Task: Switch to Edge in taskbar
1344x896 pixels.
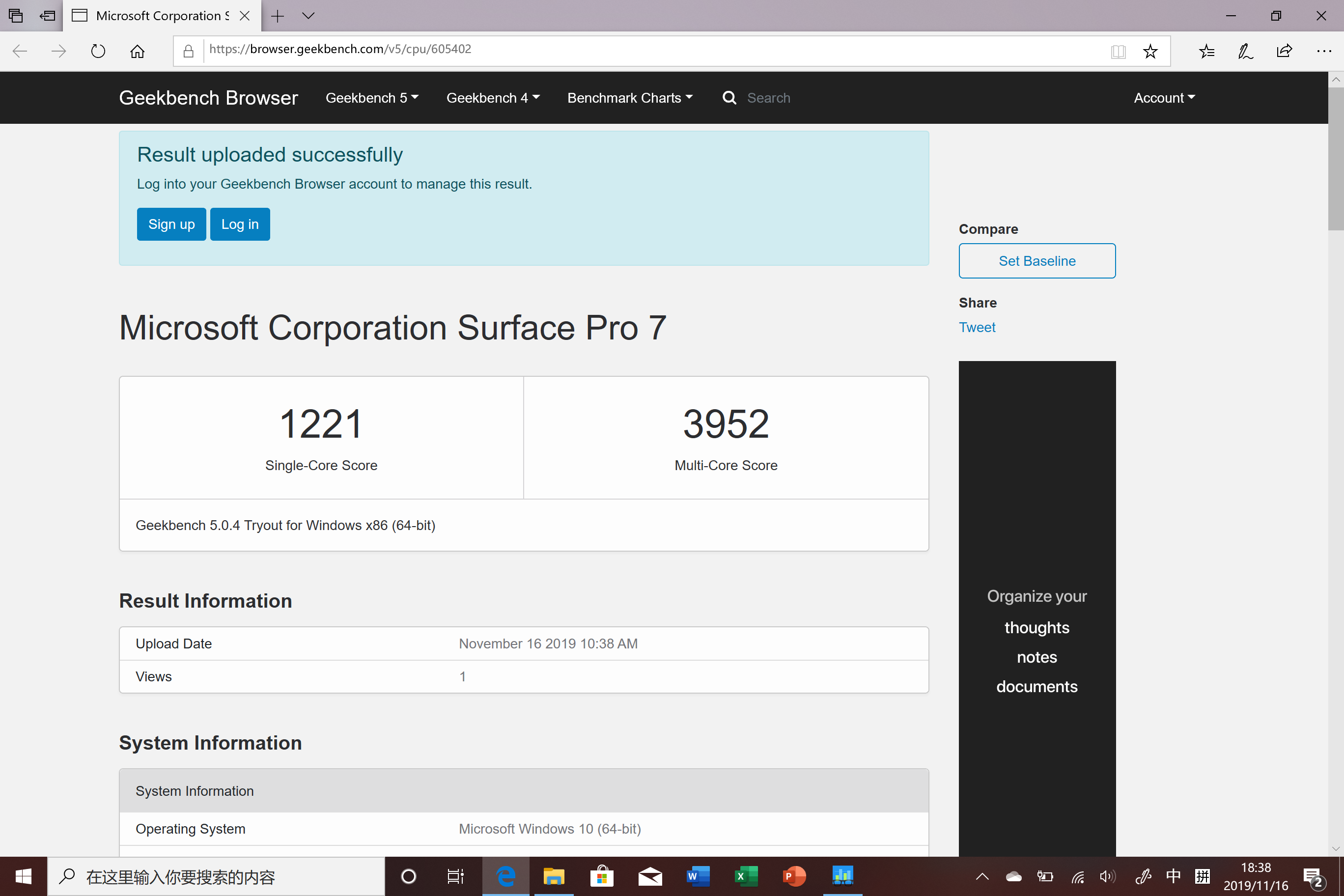Action: tap(505, 876)
